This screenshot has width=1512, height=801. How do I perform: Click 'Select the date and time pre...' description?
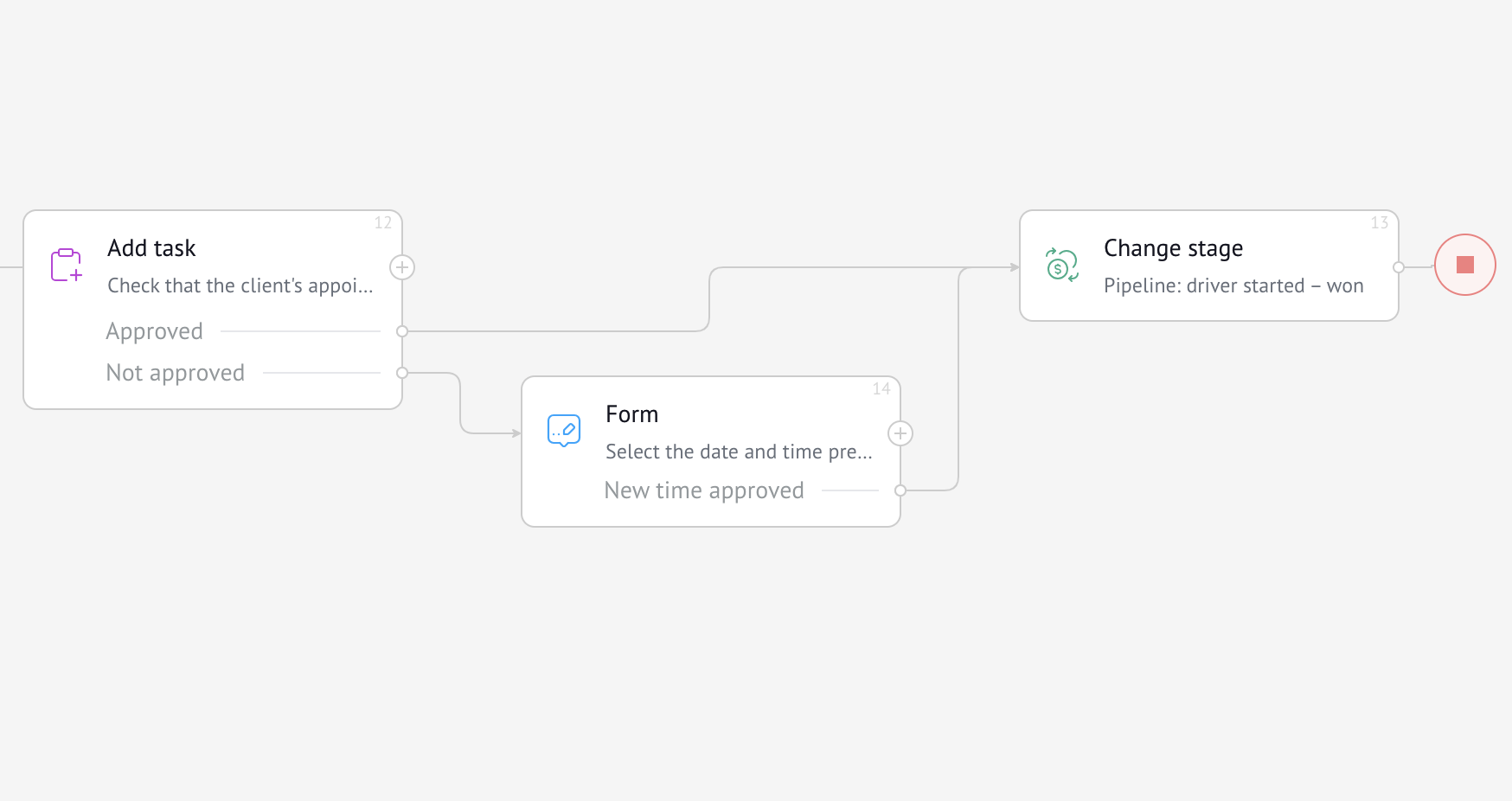739,452
